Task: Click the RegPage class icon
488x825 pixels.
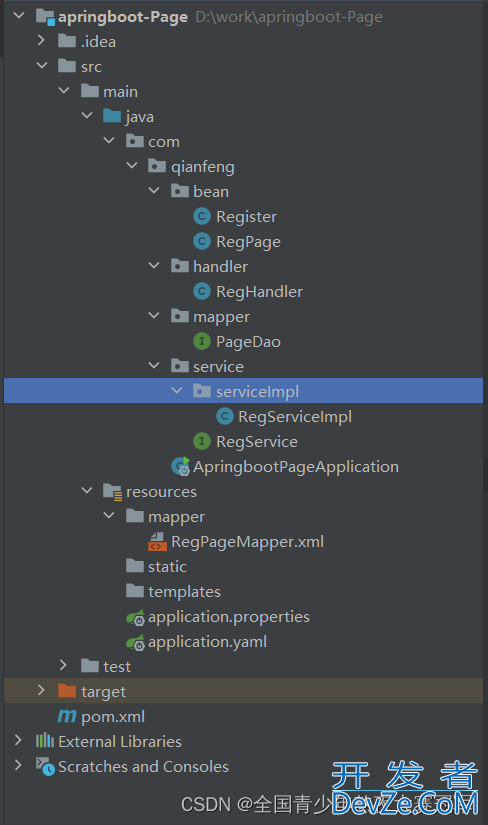Action: coord(202,241)
